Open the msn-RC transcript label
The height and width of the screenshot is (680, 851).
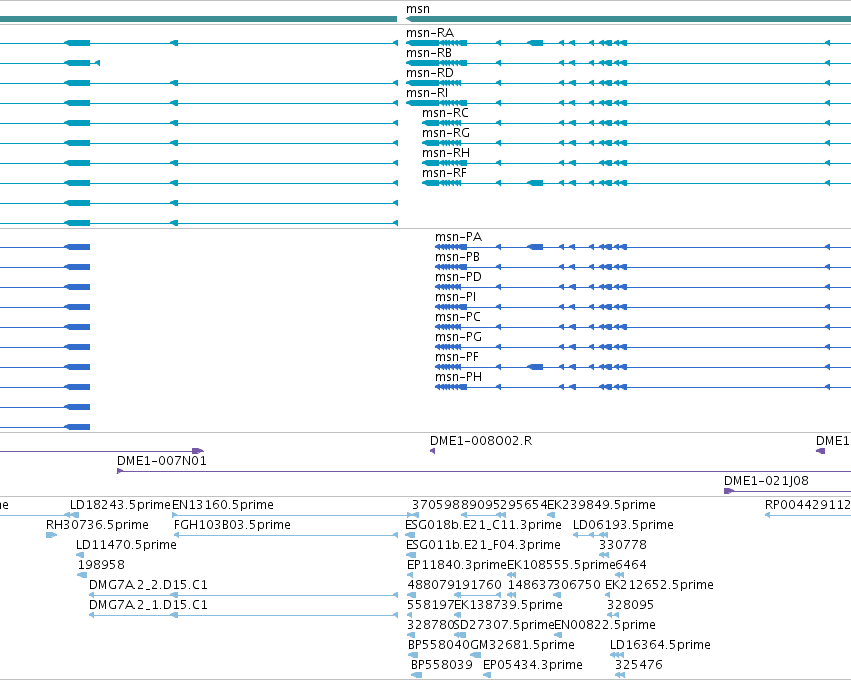pos(445,113)
